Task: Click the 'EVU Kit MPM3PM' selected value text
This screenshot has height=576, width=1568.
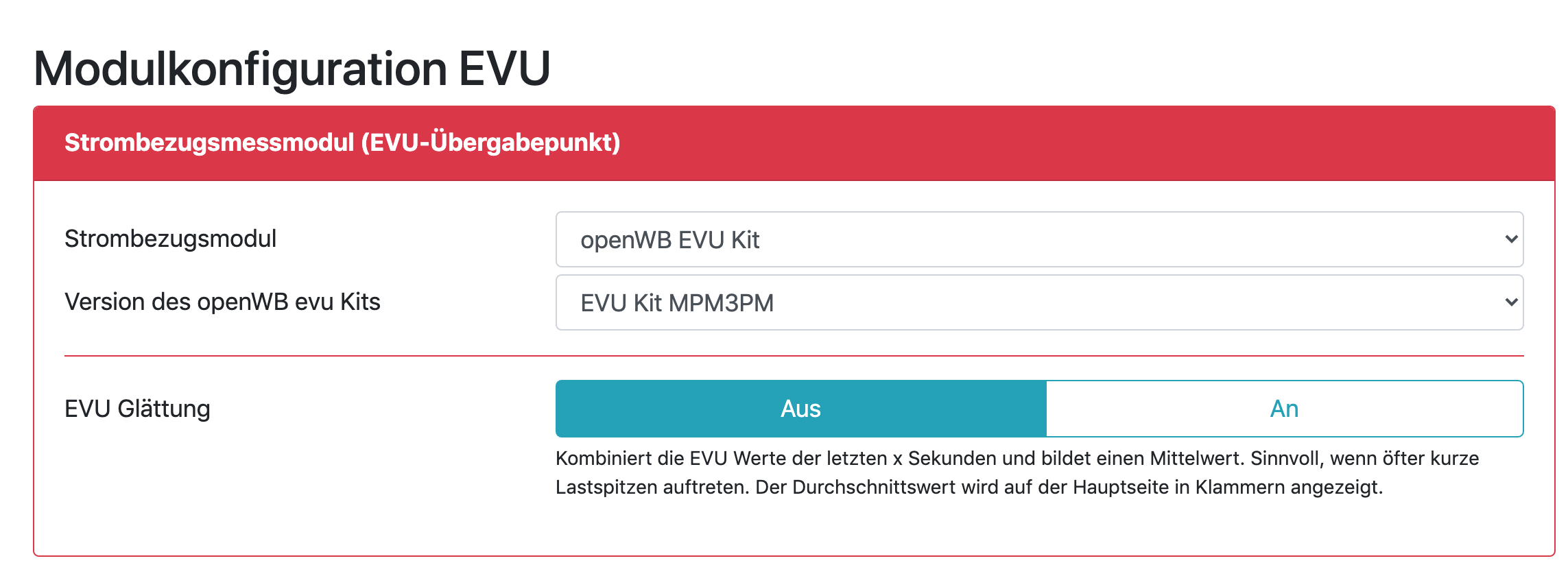Action: (x=677, y=303)
